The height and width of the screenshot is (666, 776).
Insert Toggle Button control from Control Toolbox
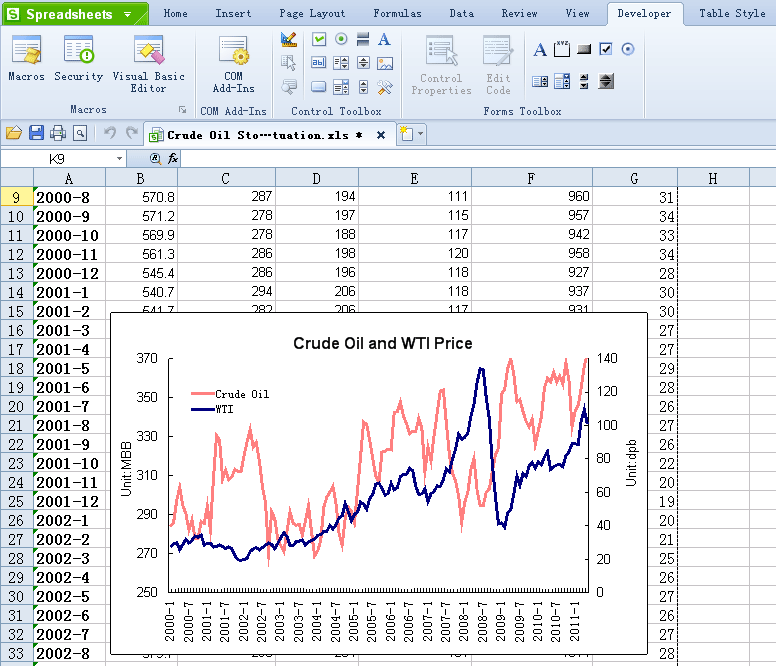click(363, 39)
